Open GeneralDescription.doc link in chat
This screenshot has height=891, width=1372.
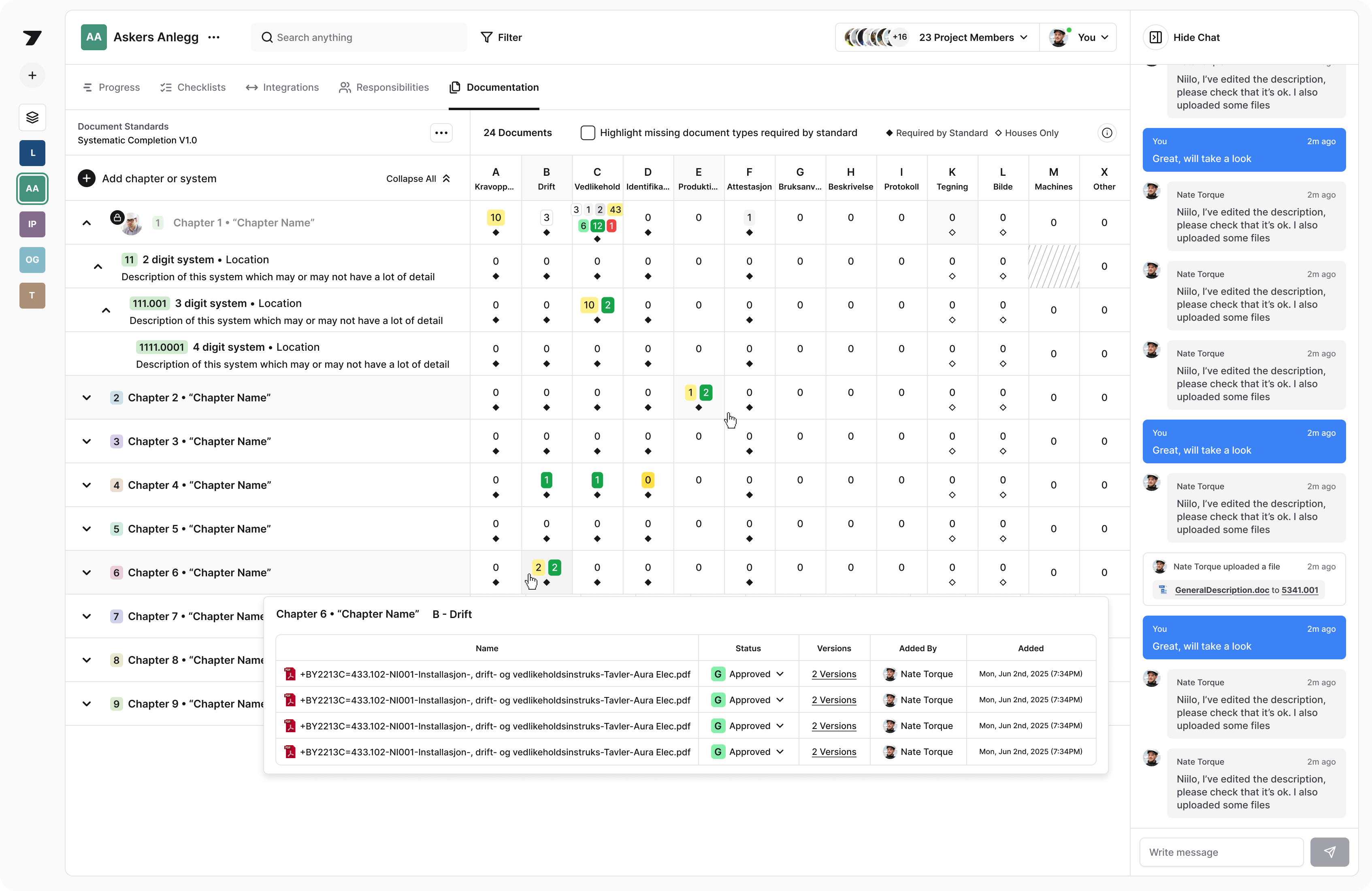(x=1221, y=589)
